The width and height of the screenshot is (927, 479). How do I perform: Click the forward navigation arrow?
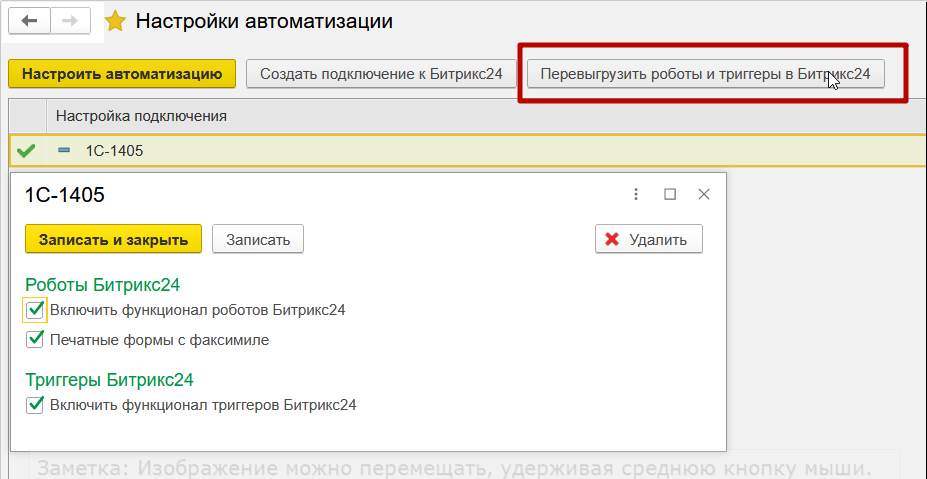click(70, 21)
